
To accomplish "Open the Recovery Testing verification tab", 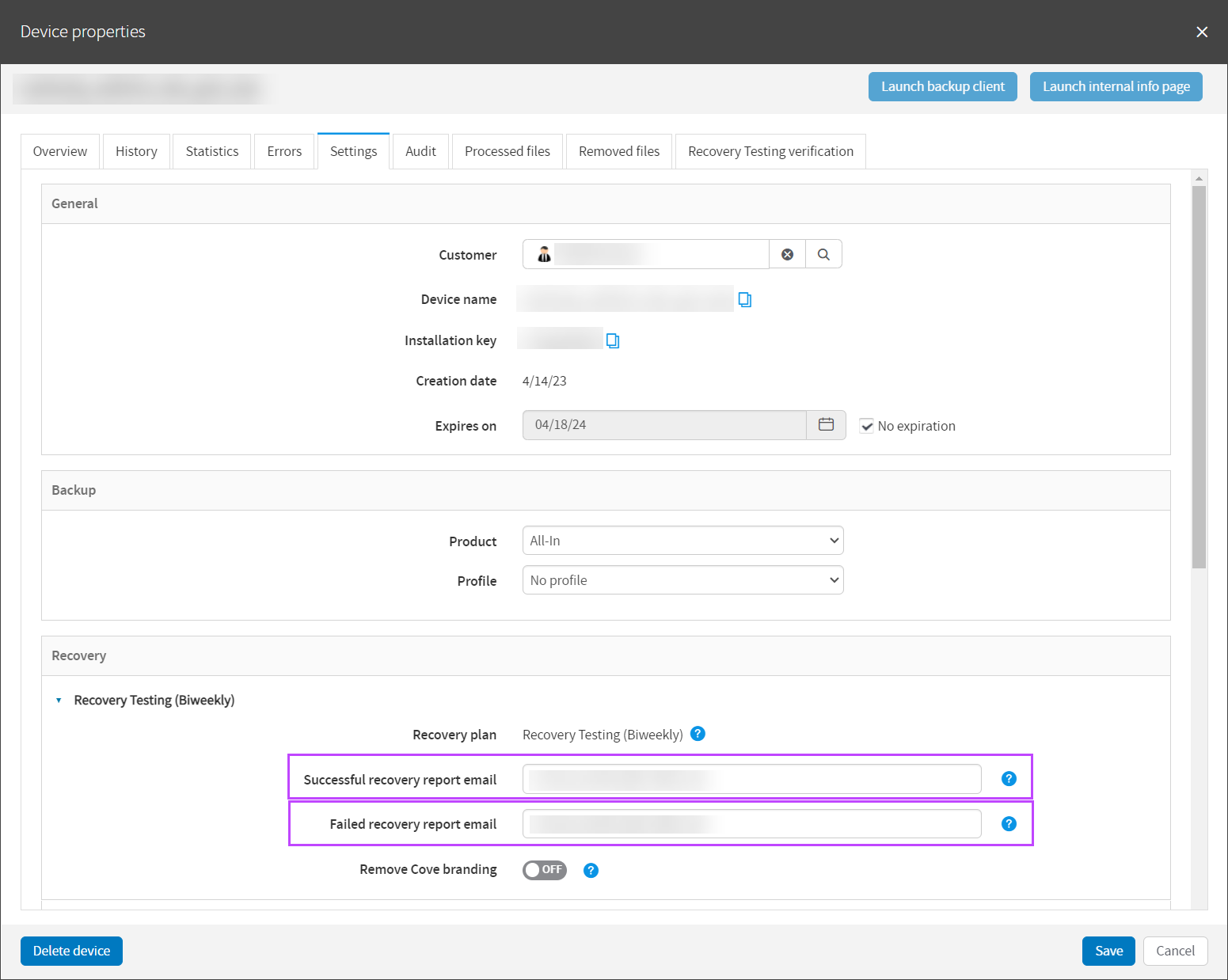I will pyautogui.click(x=770, y=151).
